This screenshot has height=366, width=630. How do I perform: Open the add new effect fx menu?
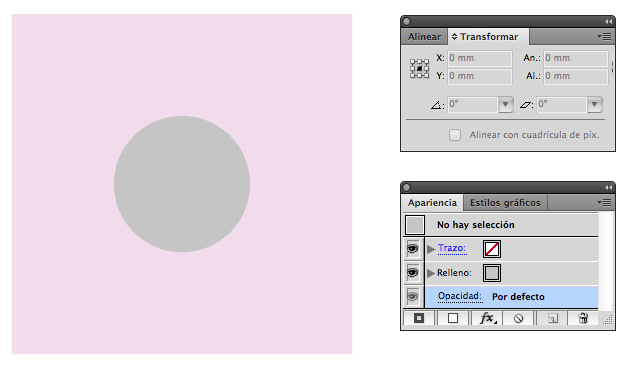(x=488, y=318)
